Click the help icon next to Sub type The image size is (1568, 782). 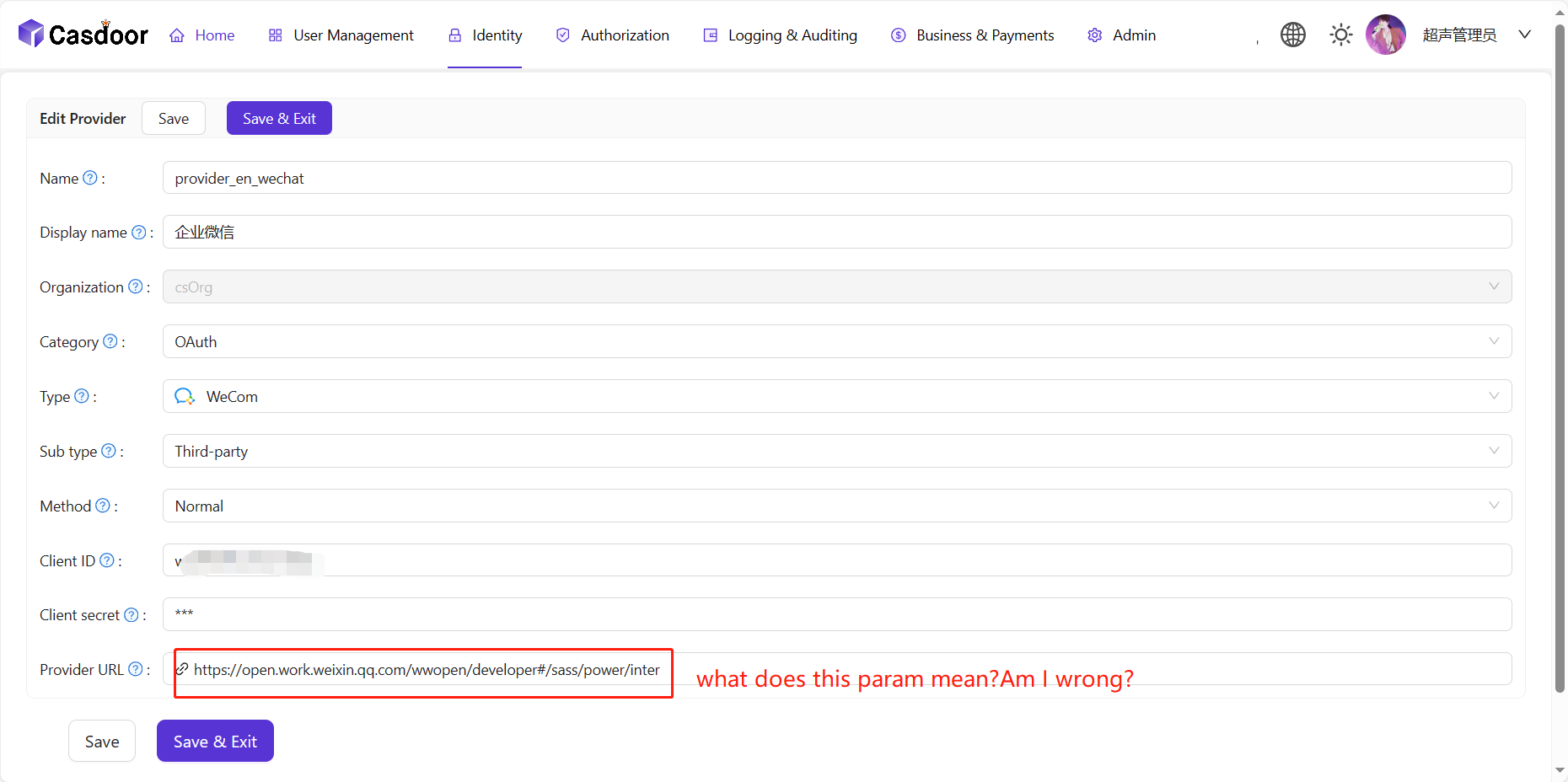[x=109, y=451]
